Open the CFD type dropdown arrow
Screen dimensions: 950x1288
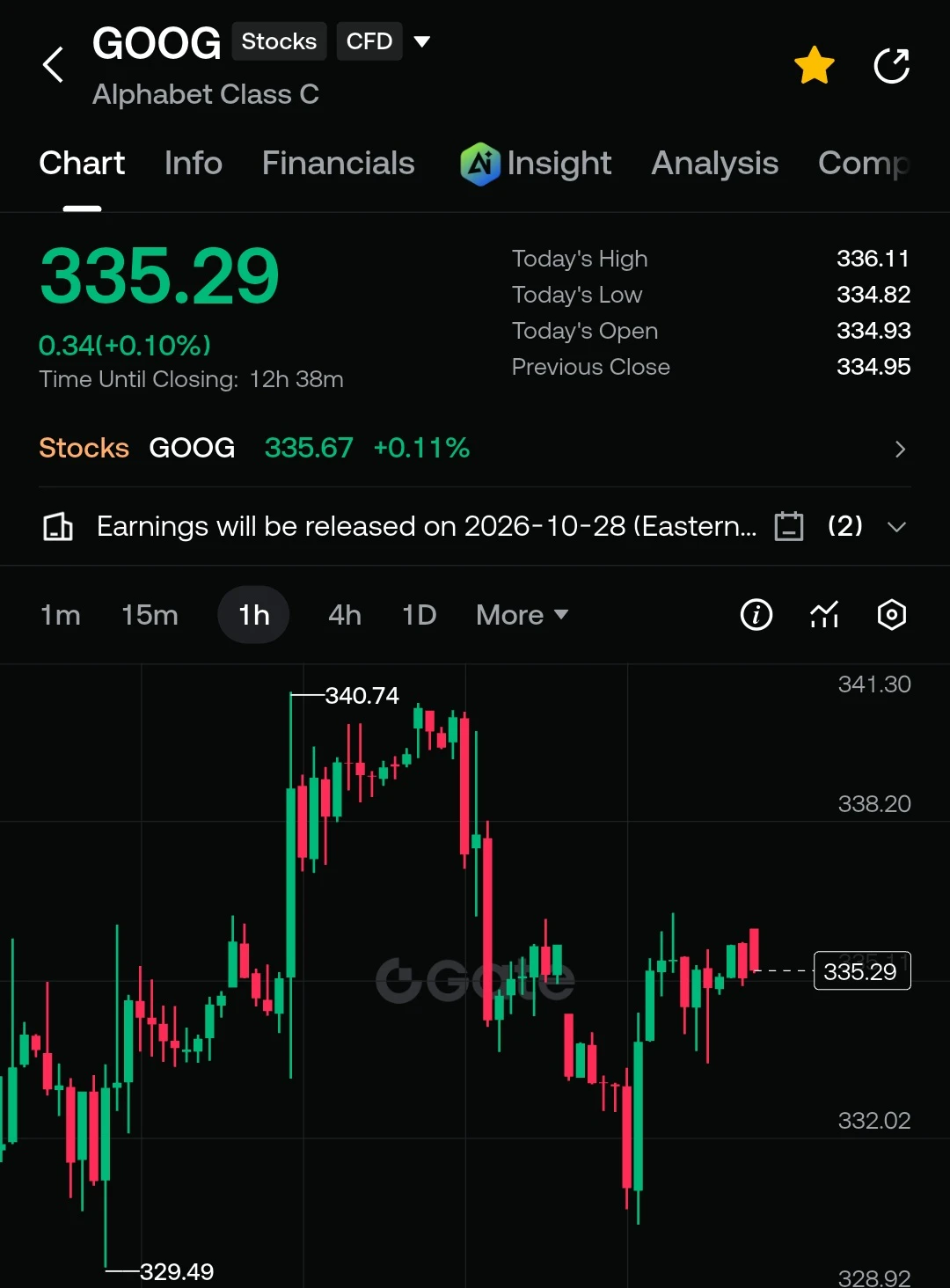pyautogui.click(x=422, y=41)
